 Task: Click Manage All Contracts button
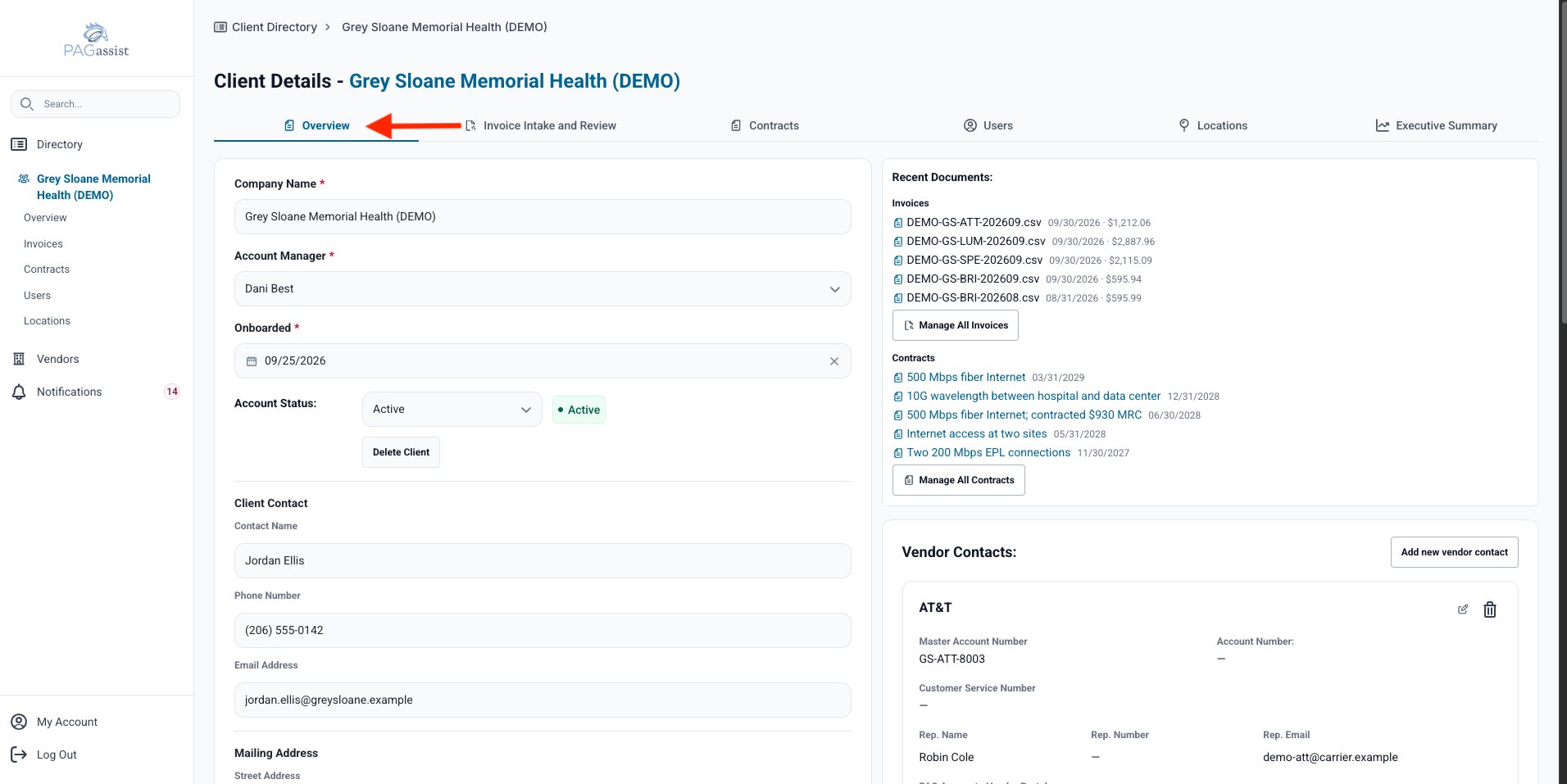[x=959, y=480]
